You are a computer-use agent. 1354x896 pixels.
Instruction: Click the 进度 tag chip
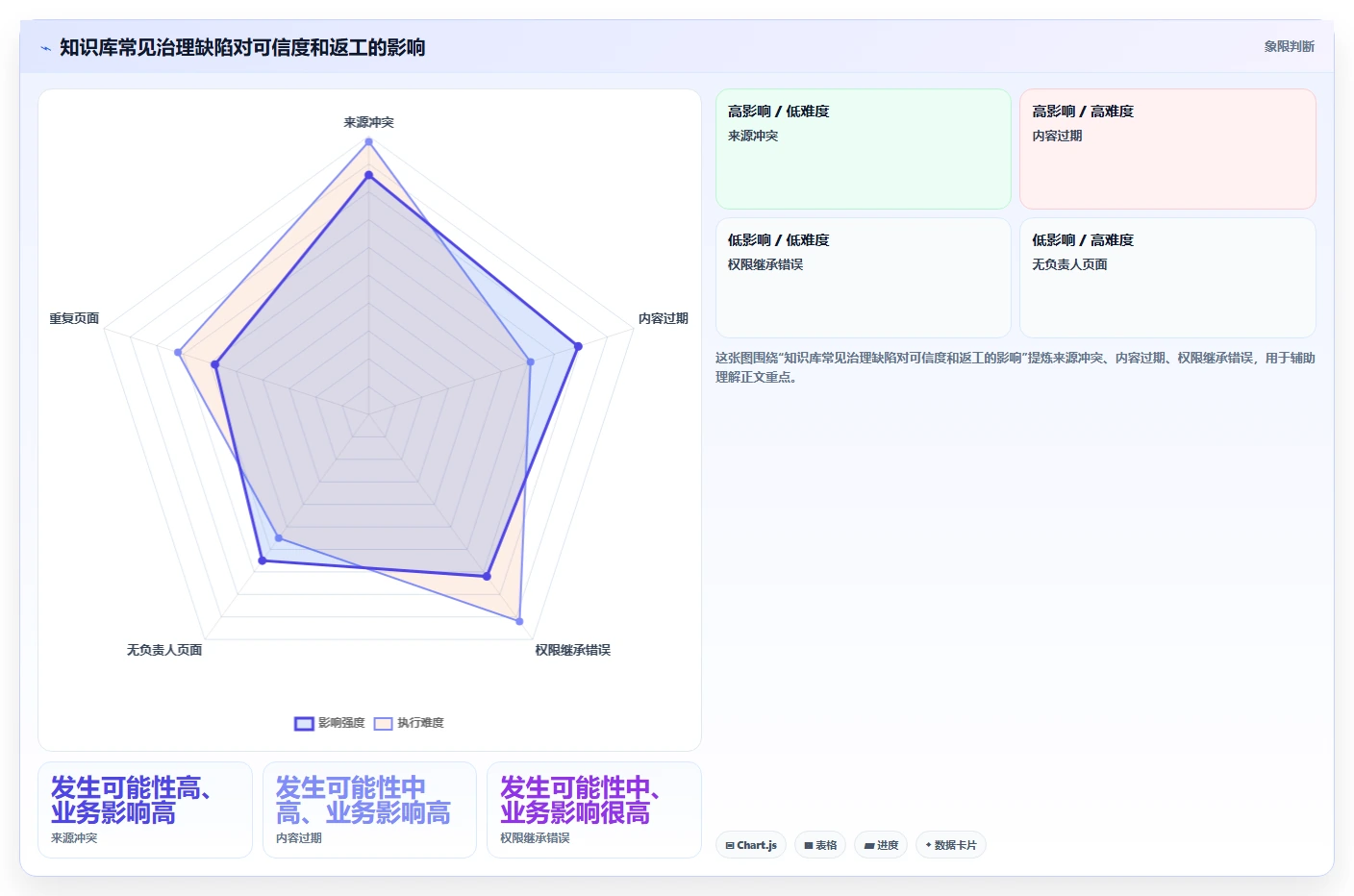click(881, 845)
